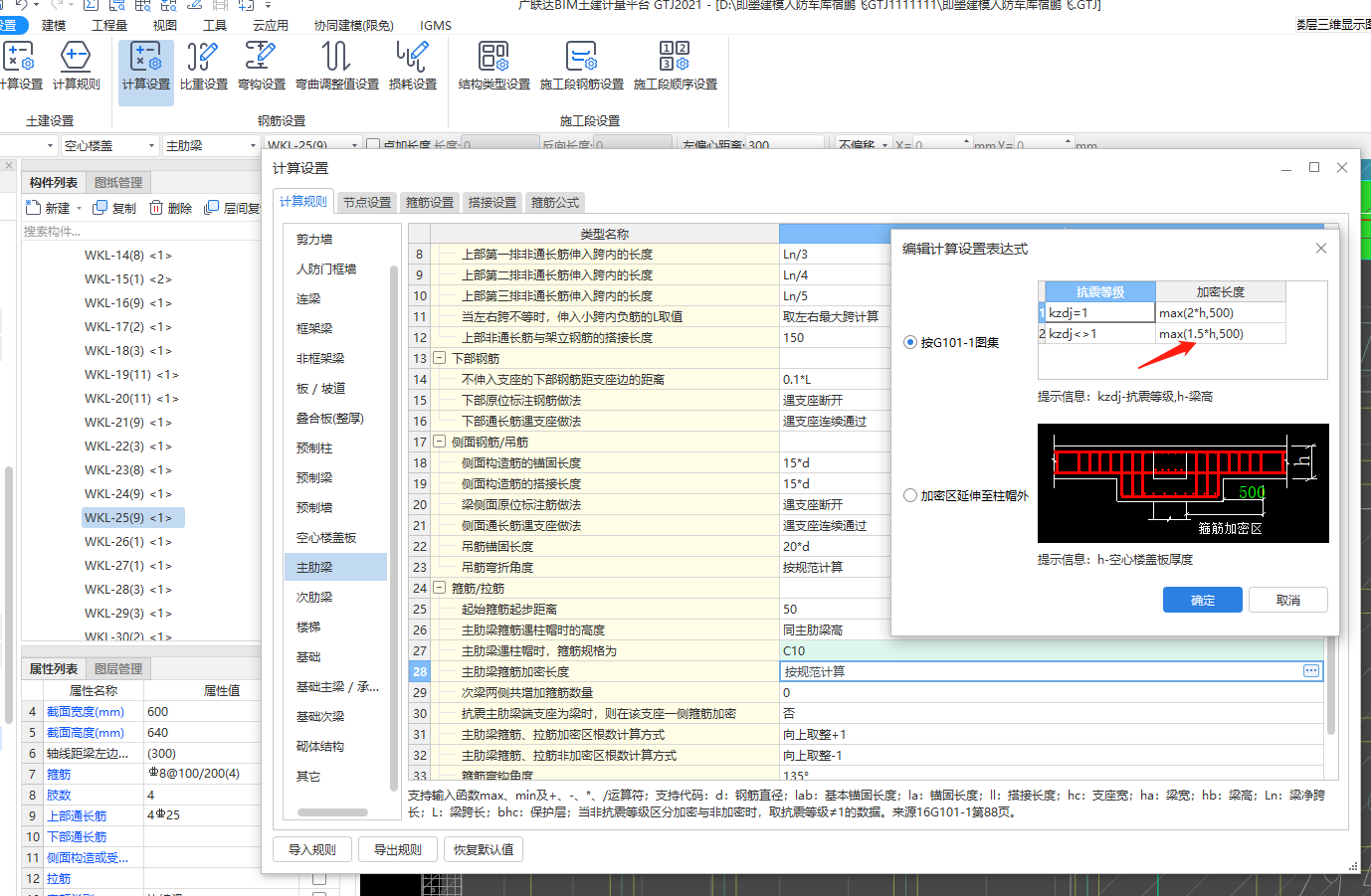Toggle the checkbox in the 拉筋 property row
This screenshot has height=896, width=1371.
pyautogui.click(x=319, y=878)
